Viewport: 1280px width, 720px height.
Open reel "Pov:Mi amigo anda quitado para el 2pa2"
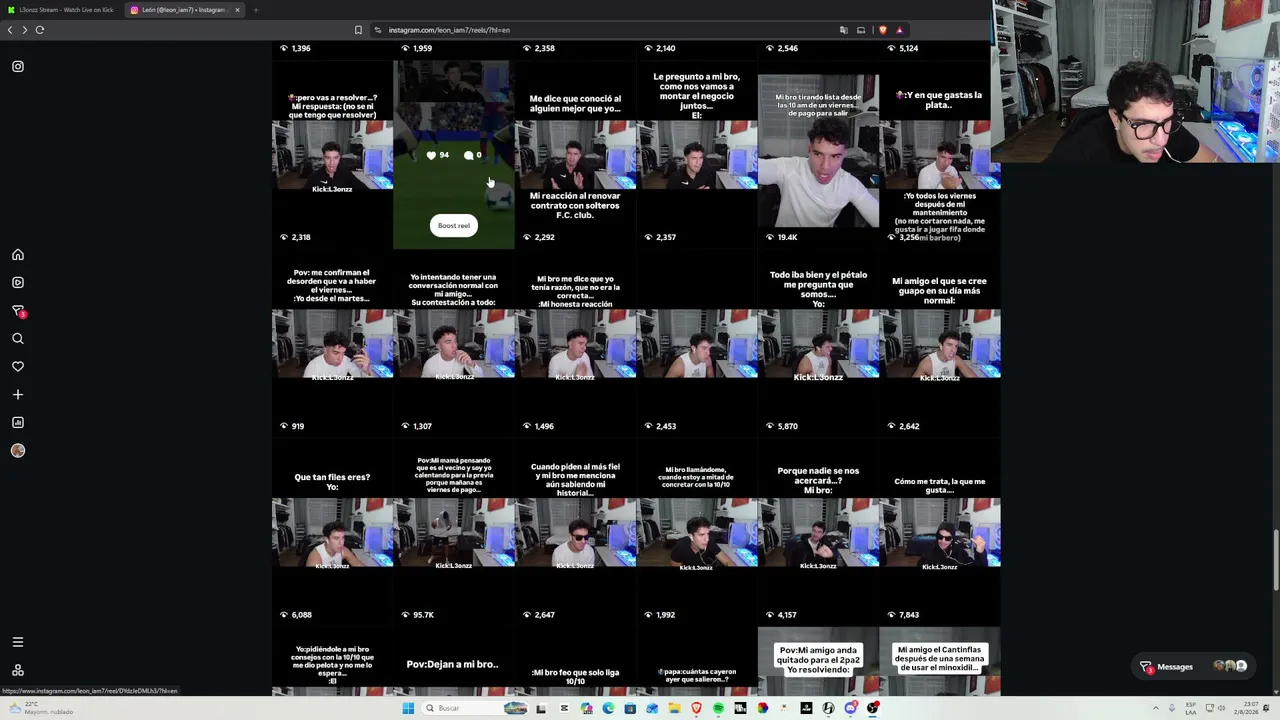[x=818, y=662]
